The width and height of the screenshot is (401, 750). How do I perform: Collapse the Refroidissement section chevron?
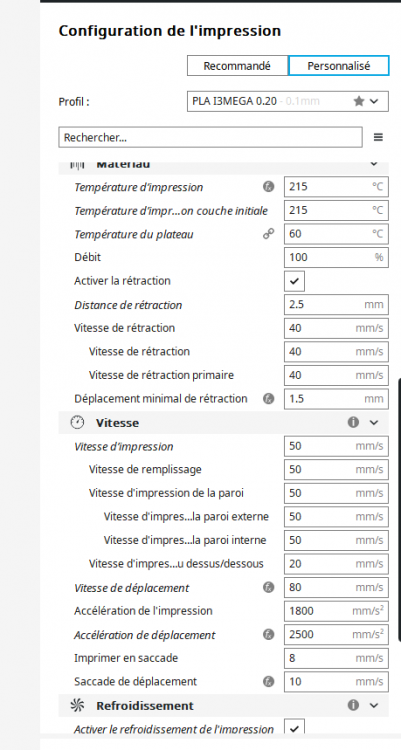tap(374, 706)
